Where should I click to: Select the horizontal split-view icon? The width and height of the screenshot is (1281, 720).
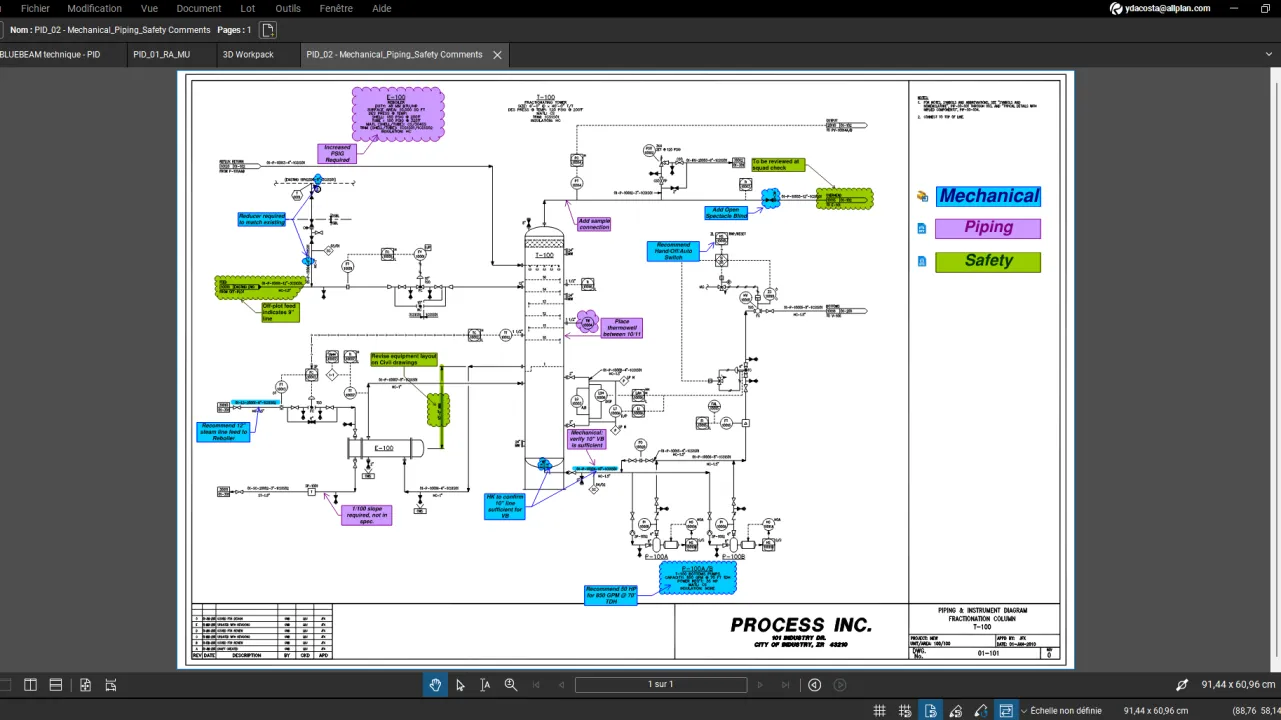click(54, 684)
